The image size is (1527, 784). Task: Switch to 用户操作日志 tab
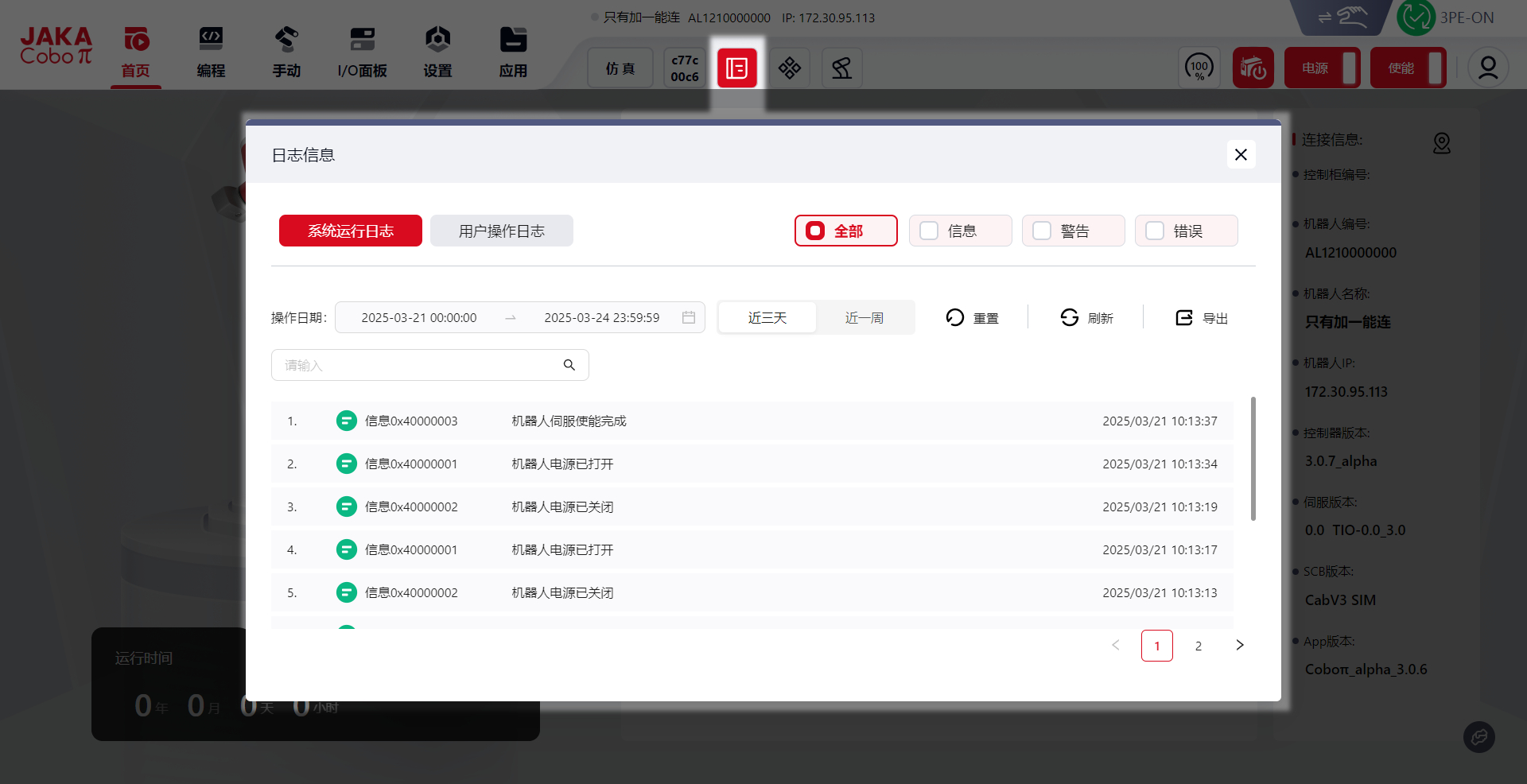[501, 231]
